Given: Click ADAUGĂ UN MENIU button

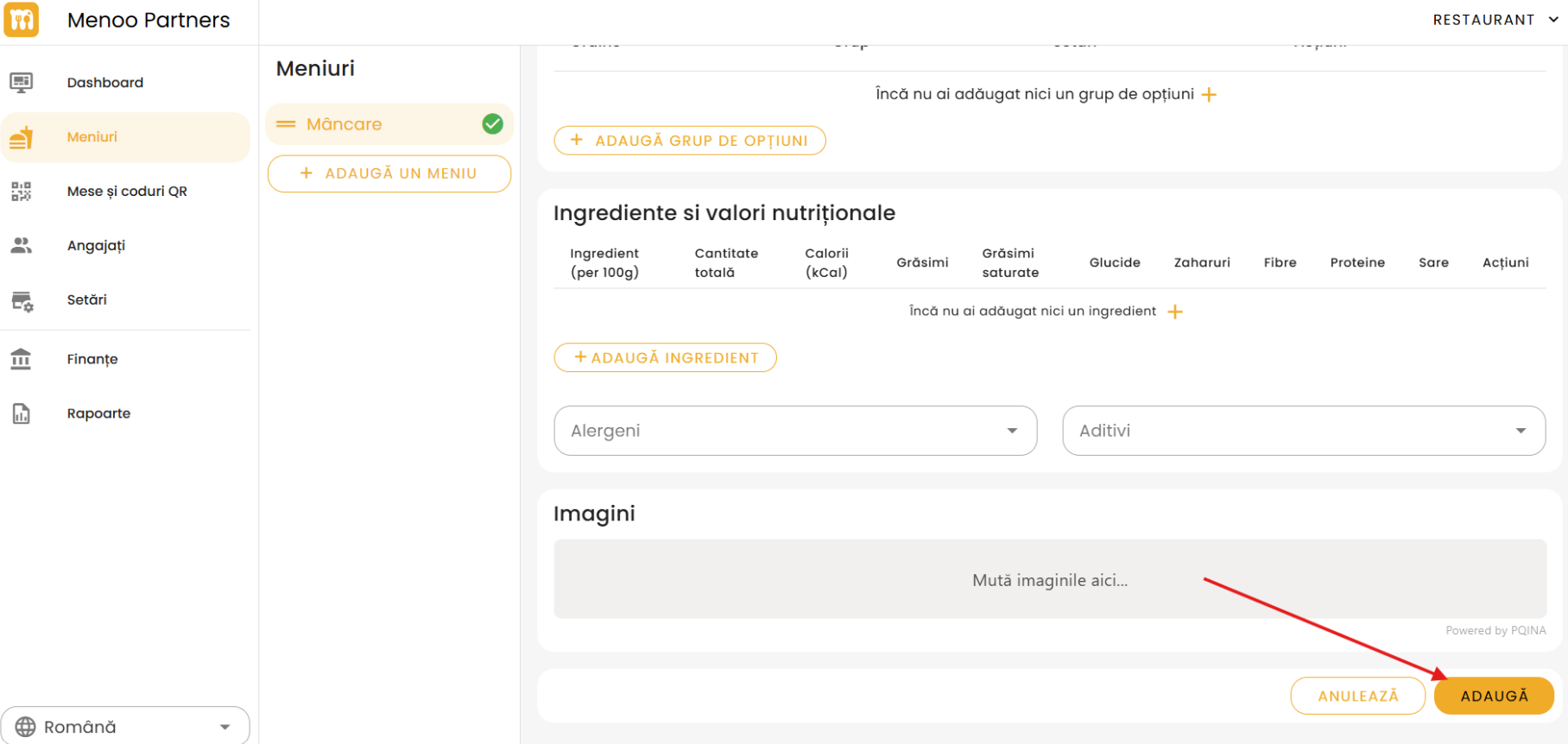Looking at the screenshot, I should [x=389, y=173].
